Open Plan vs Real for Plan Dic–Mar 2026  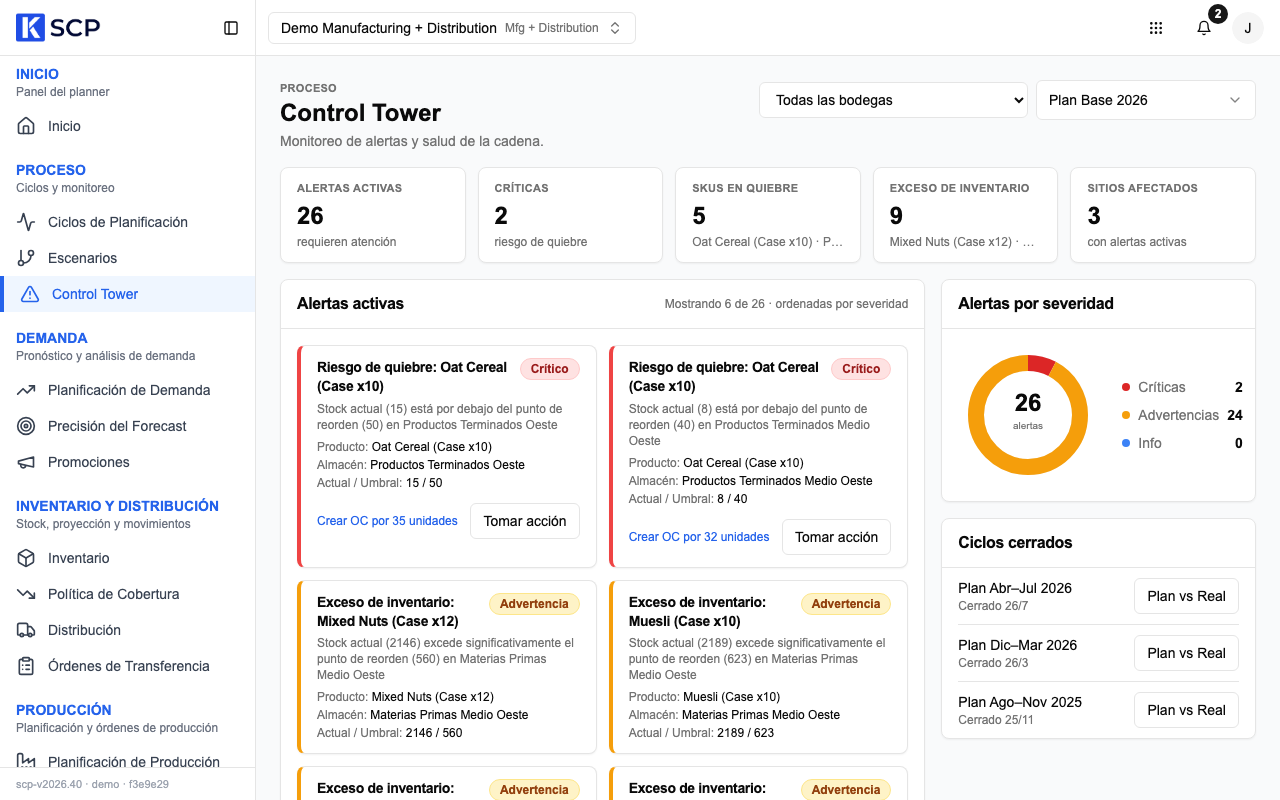tap(1186, 653)
